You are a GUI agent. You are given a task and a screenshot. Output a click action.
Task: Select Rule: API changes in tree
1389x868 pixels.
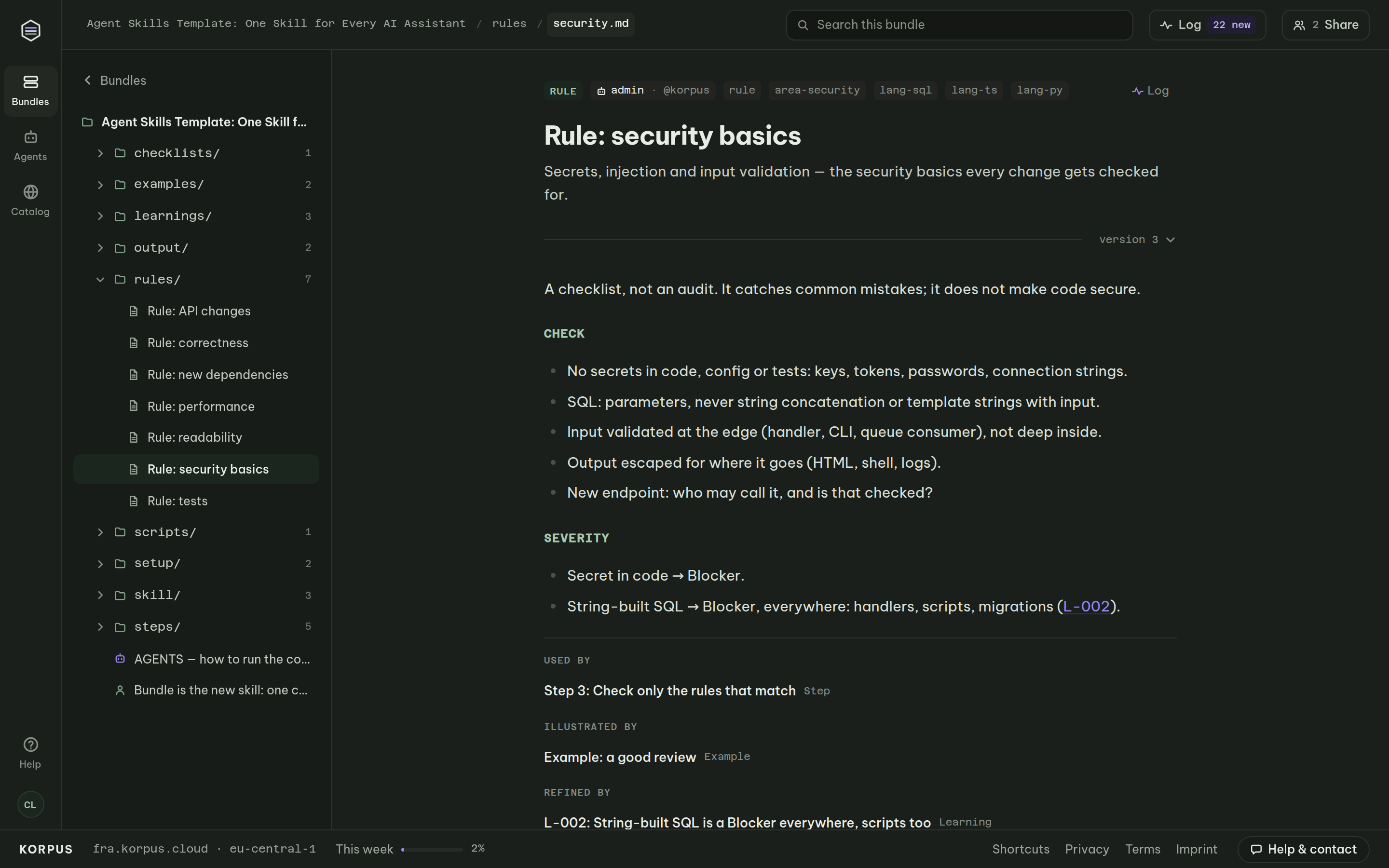196,311
